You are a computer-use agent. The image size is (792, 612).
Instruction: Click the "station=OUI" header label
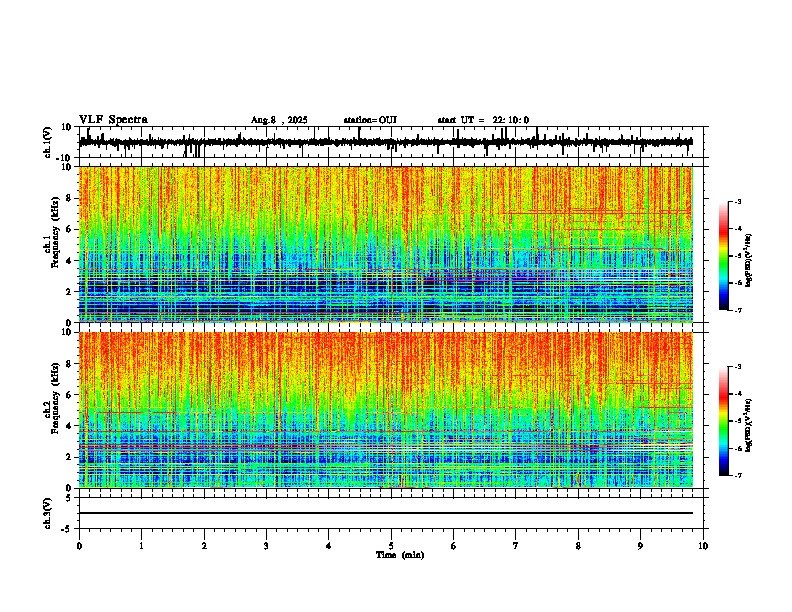(x=370, y=120)
